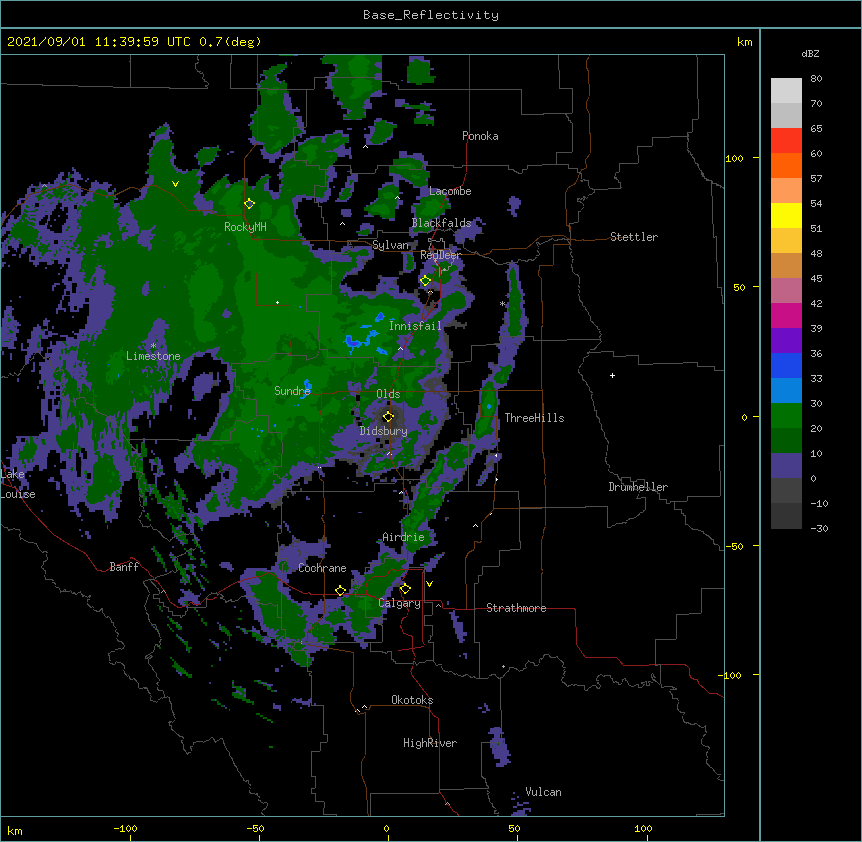
Task: Click the Drumheller label
Action: click(x=638, y=487)
